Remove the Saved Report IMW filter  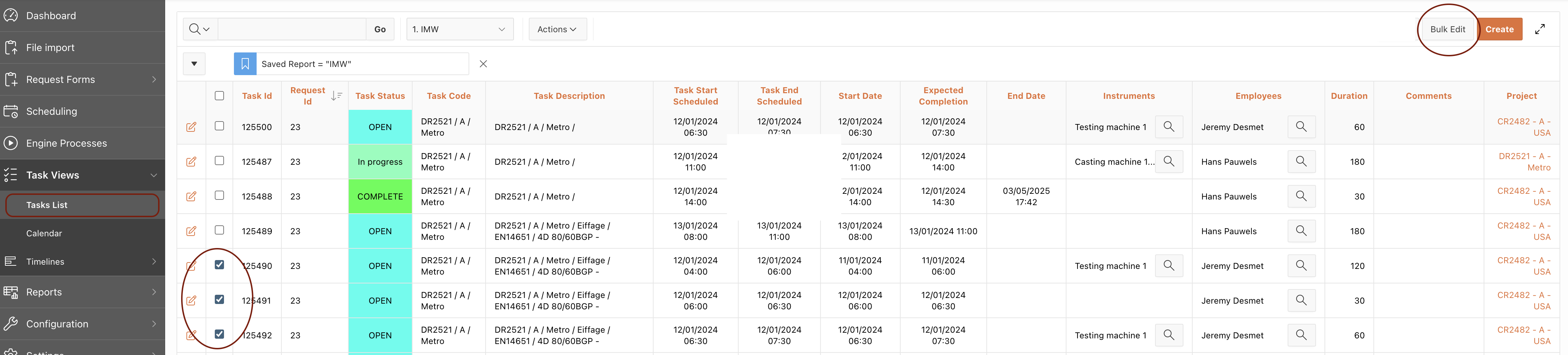click(483, 64)
